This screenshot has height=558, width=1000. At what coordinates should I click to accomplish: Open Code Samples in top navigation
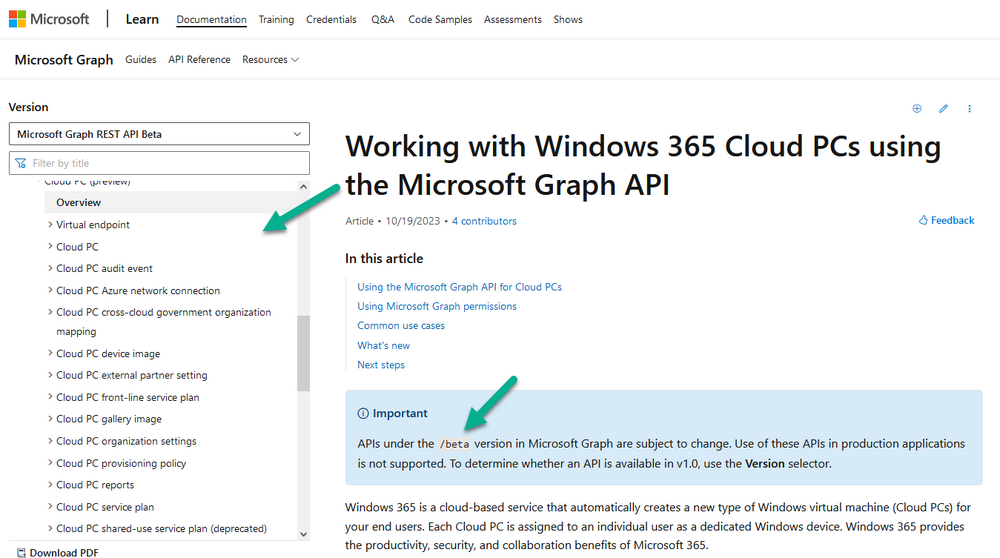click(440, 19)
